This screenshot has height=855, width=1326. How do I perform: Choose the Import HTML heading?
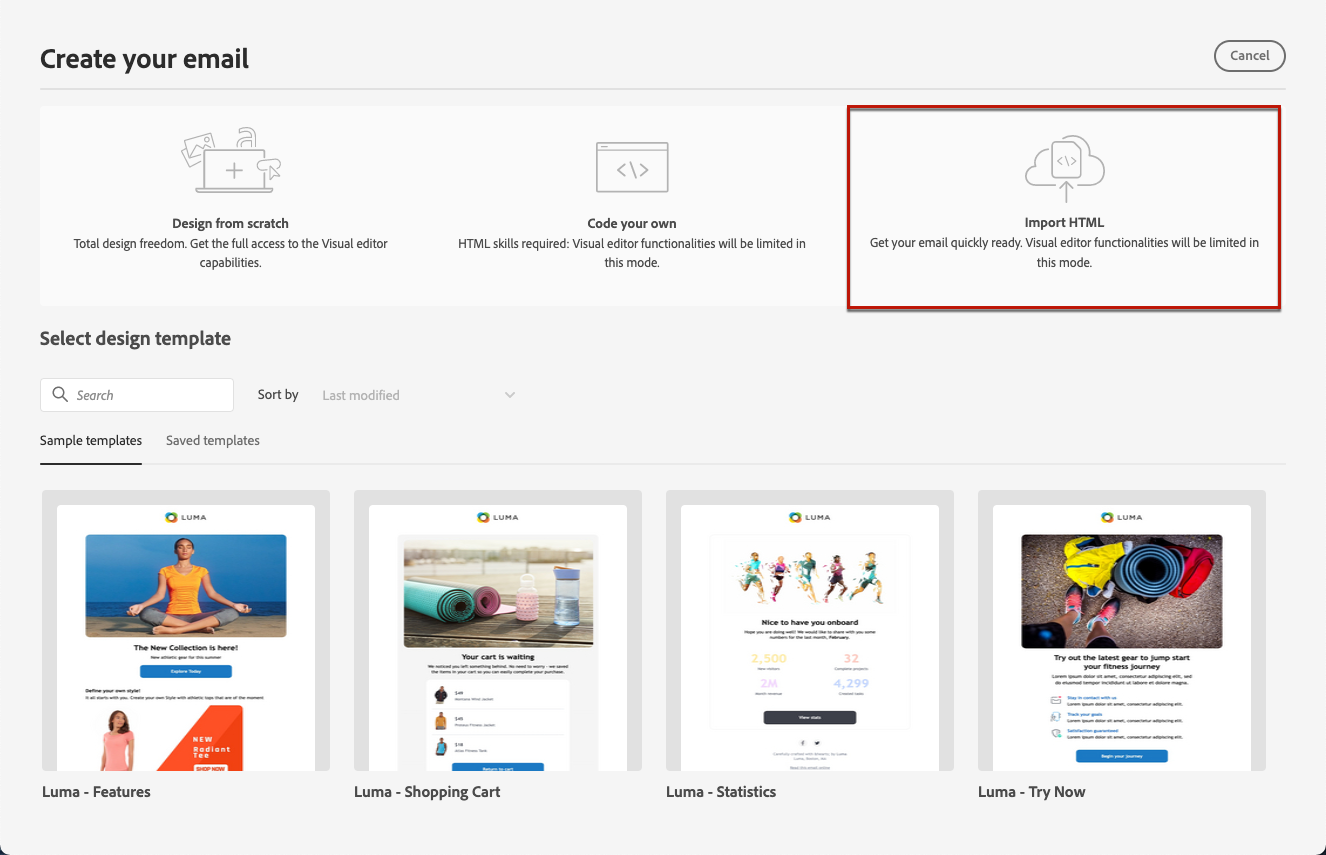pos(1064,222)
